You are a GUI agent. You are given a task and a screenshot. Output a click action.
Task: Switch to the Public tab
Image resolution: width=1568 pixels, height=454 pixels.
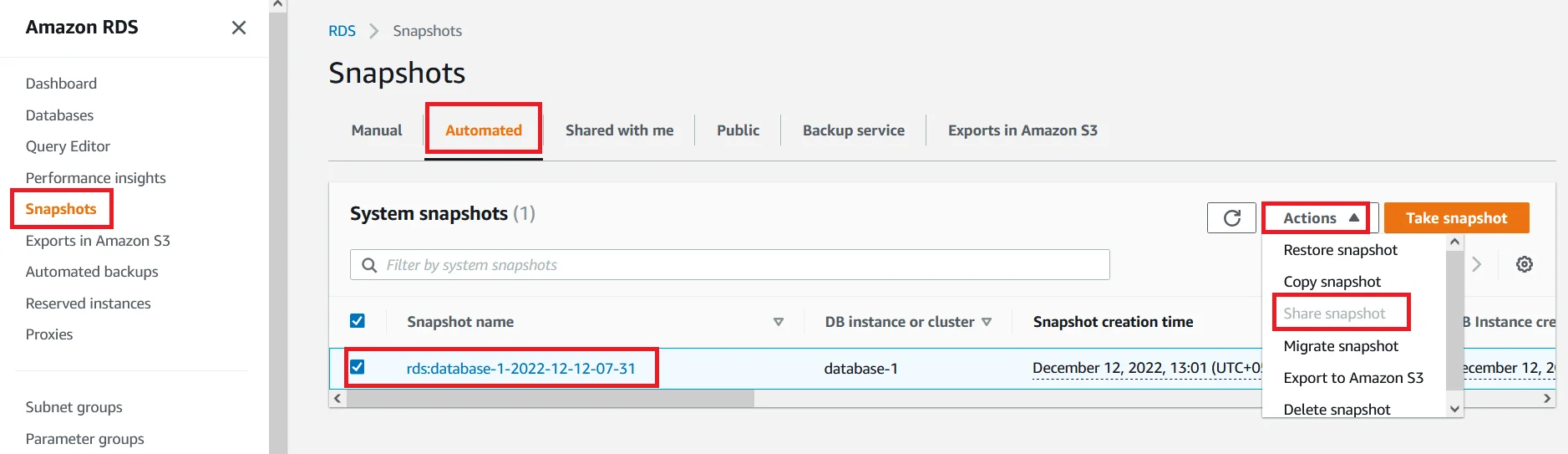point(738,130)
